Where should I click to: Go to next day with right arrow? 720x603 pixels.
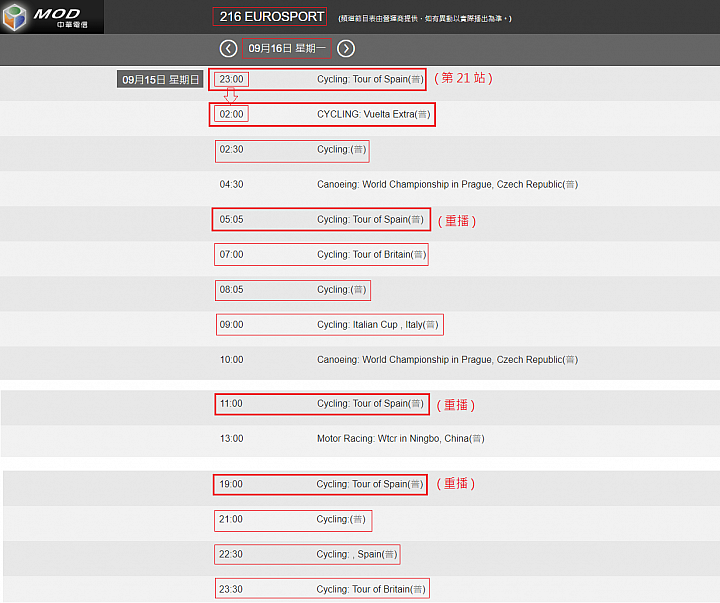pos(346,49)
